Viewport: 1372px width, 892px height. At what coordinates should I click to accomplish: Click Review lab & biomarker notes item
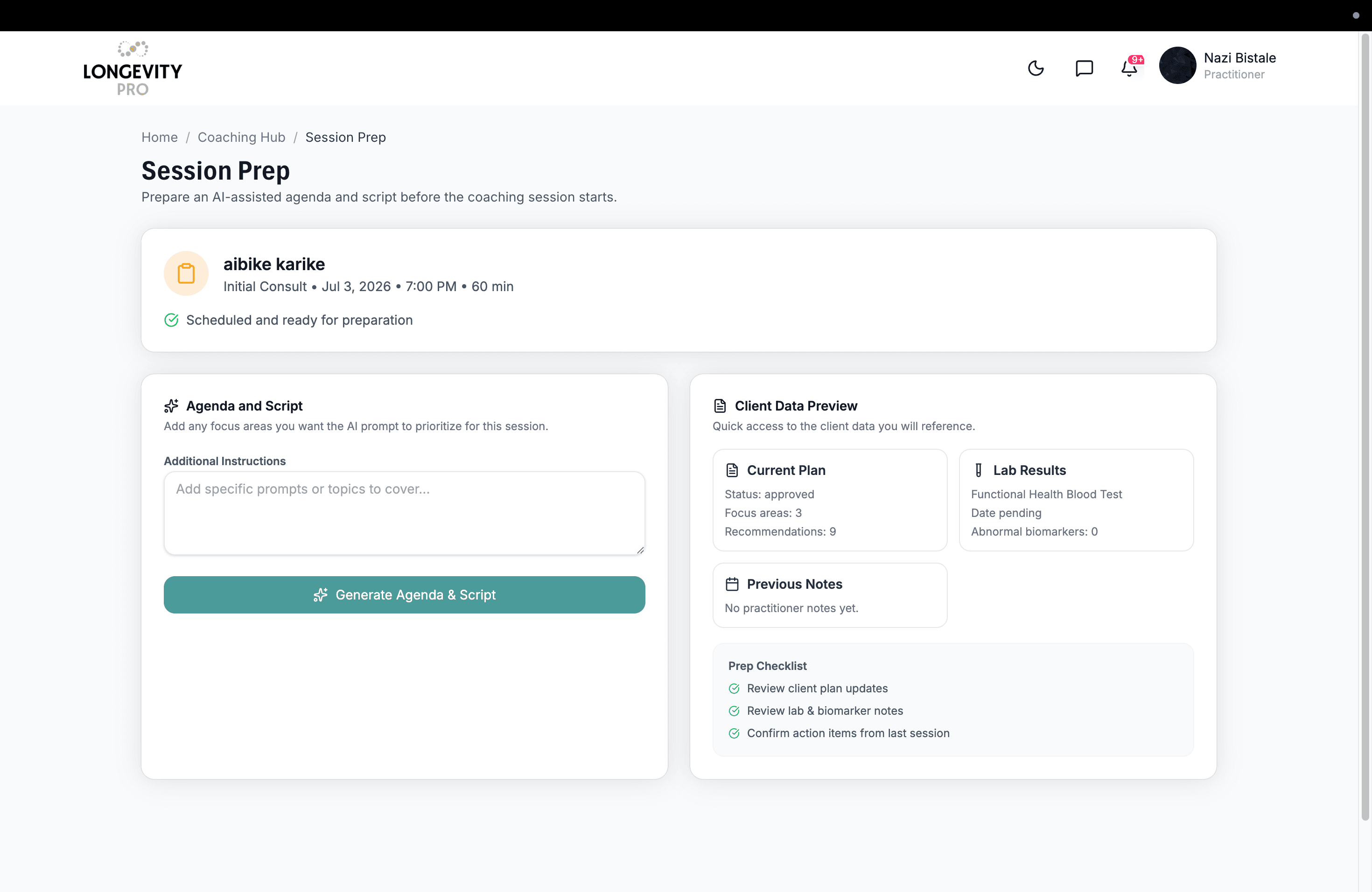point(825,711)
